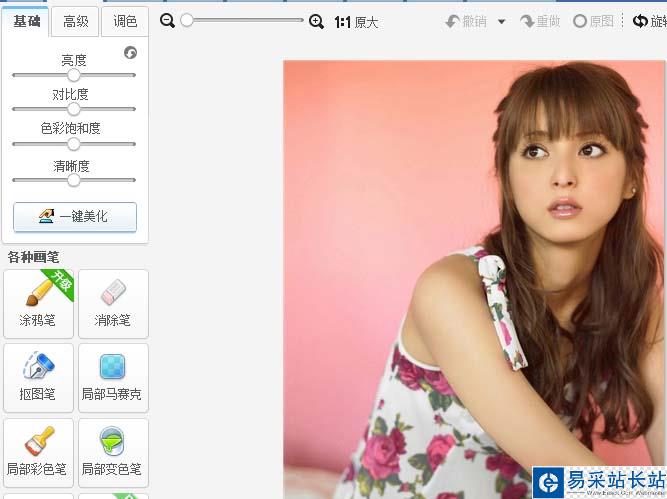The image size is (667, 499).
Task: Select the 抠图笔 cutout pen tool
Action: pyautogui.click(x=38, y=378)
